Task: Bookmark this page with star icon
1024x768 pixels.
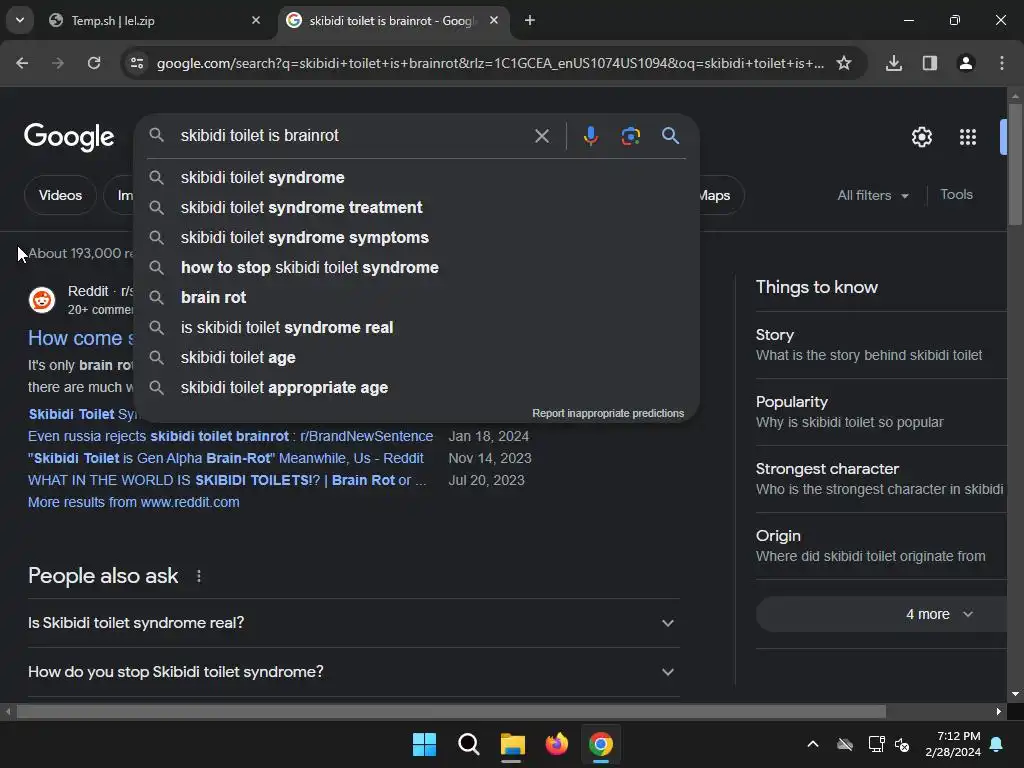Action: pyautogui.click(x=844, y=63)
